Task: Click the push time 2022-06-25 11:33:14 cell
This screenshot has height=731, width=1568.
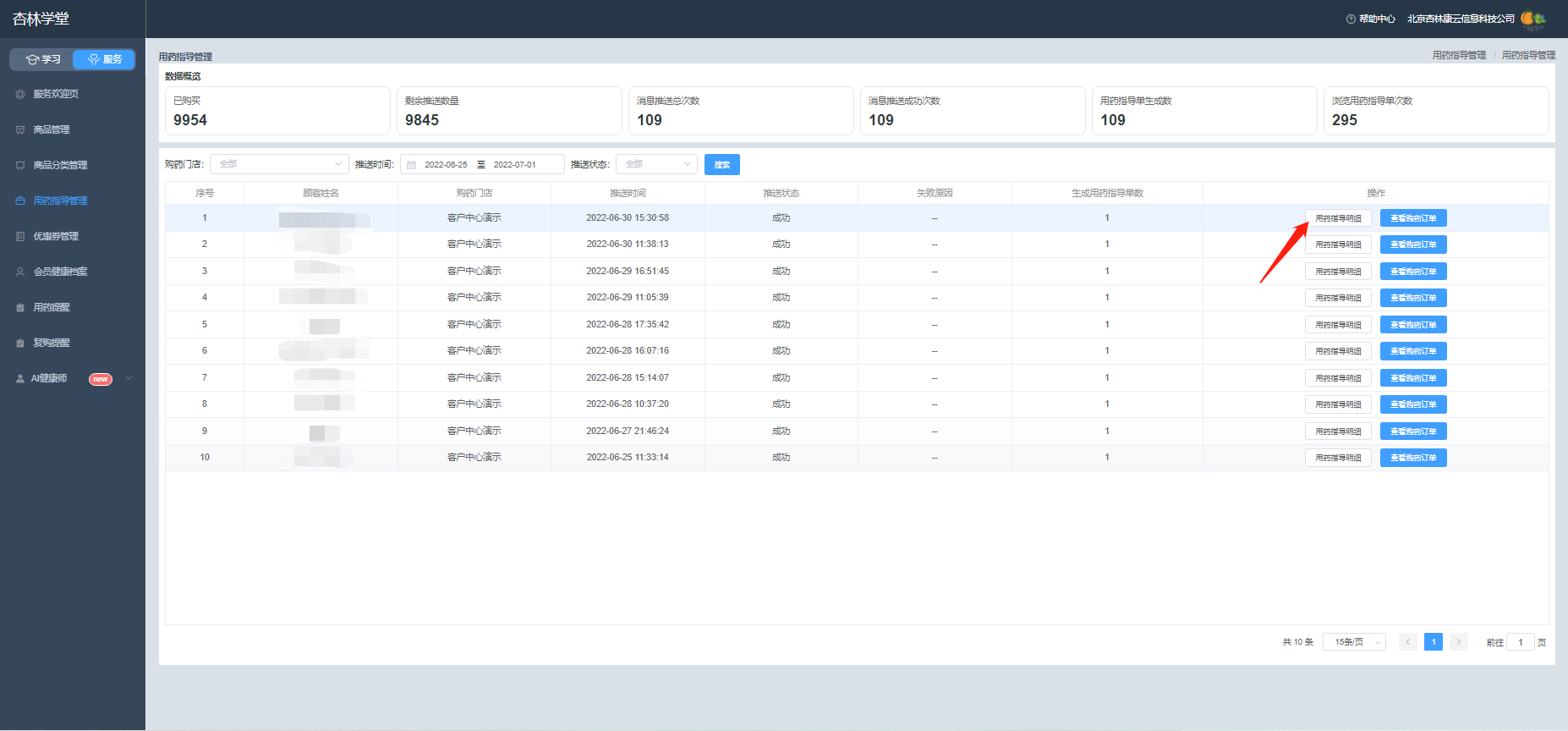Action: coord(628,458)
